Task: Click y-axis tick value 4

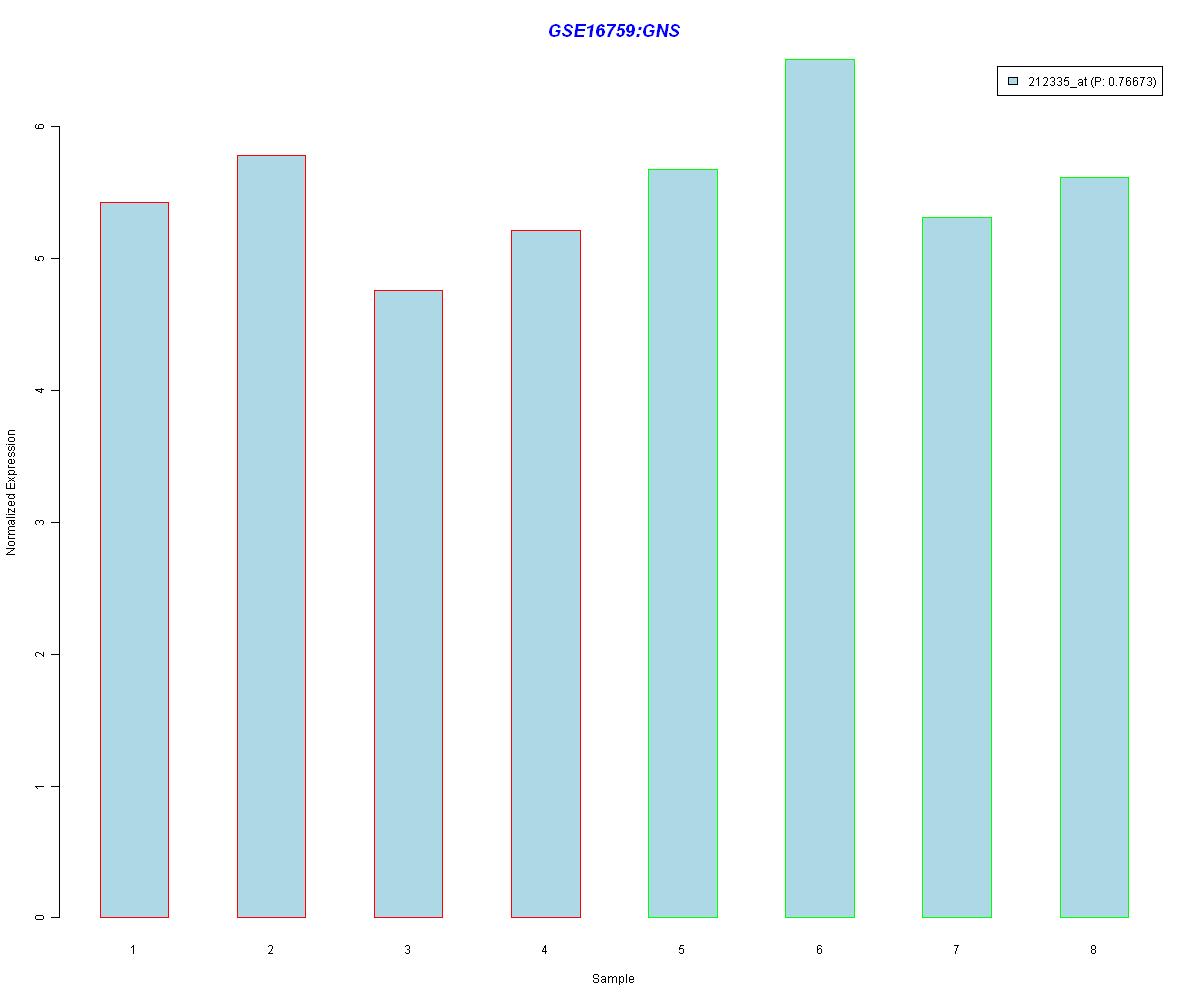Action: pyautogui.click(x=42, y=391)
